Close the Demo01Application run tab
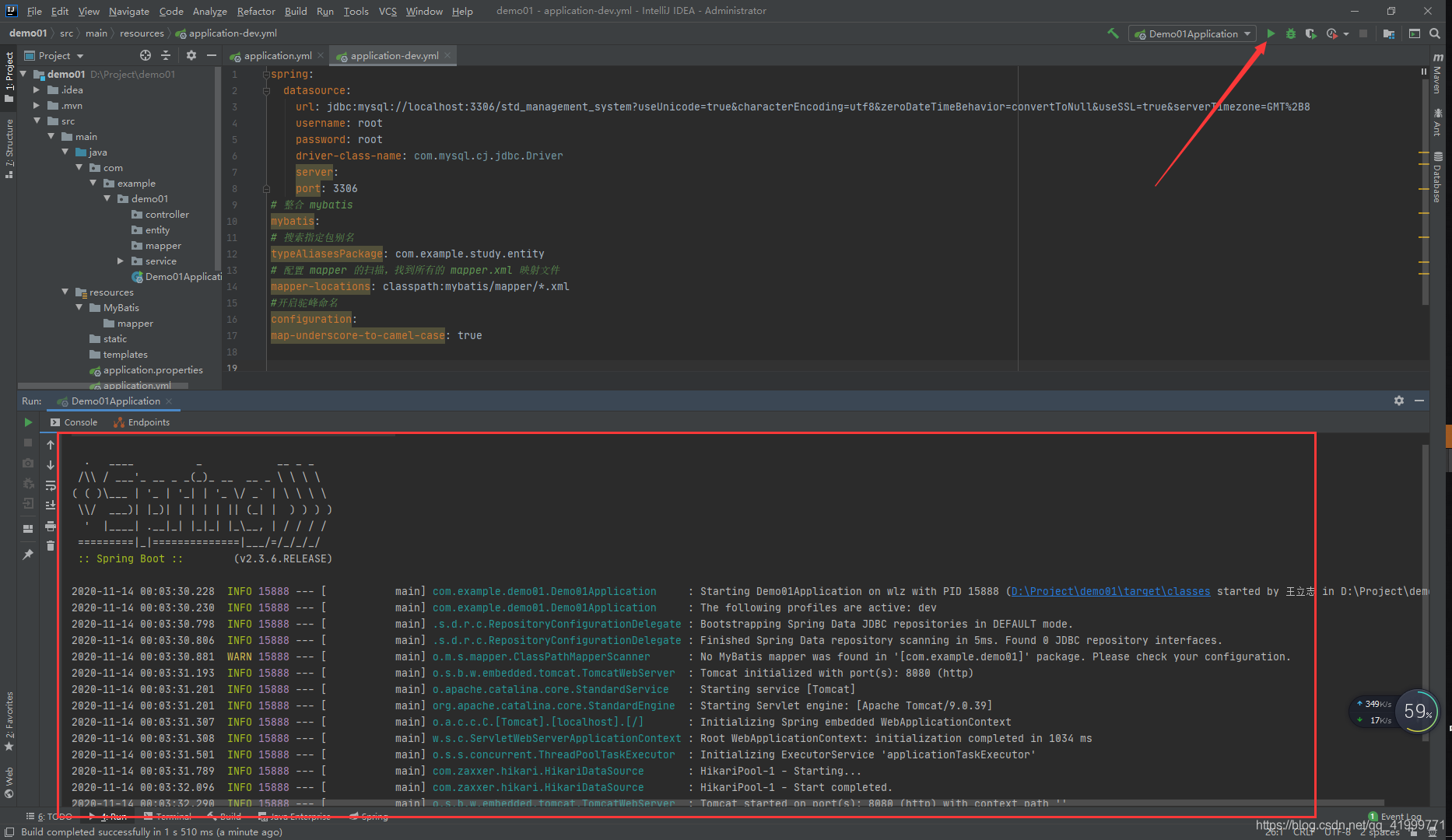This screenshot has height=840, width=1452. point(169,401)
